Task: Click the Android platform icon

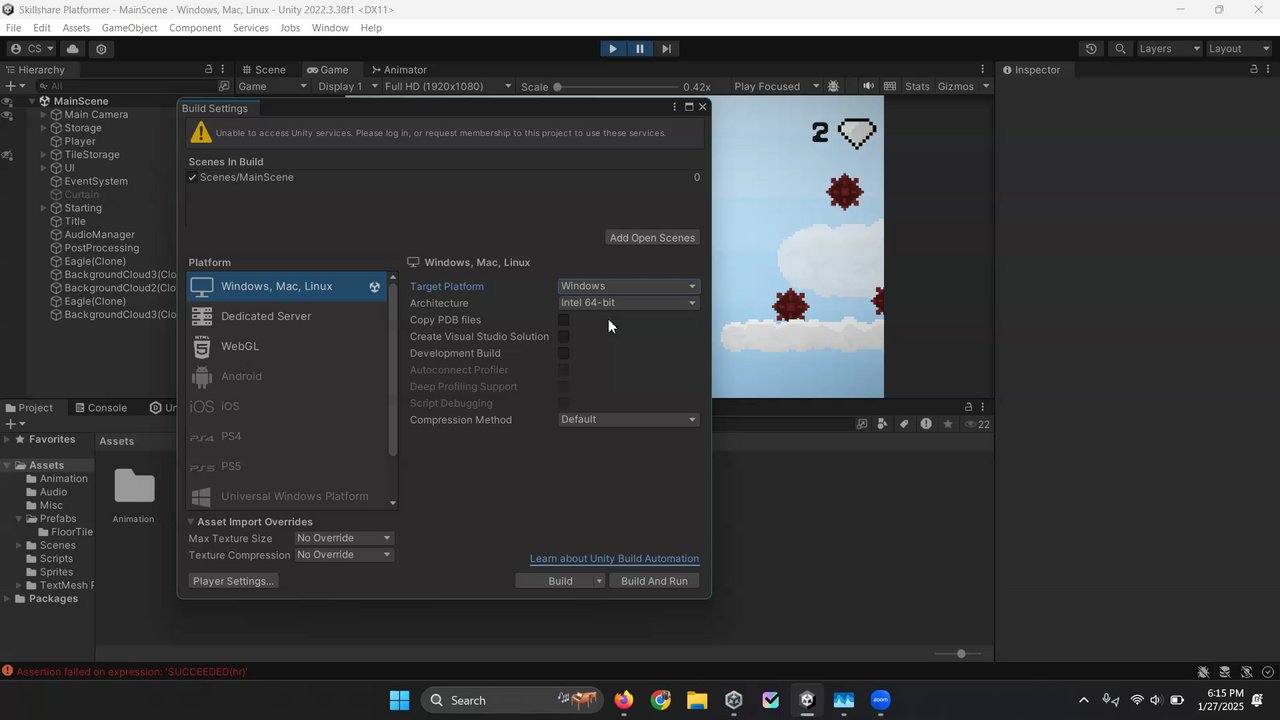Action: pyautogui.click(x=202, y=376)
